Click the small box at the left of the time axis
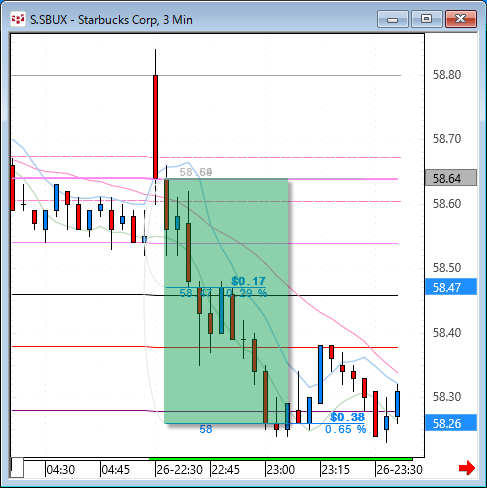 [x=17, y=467]
